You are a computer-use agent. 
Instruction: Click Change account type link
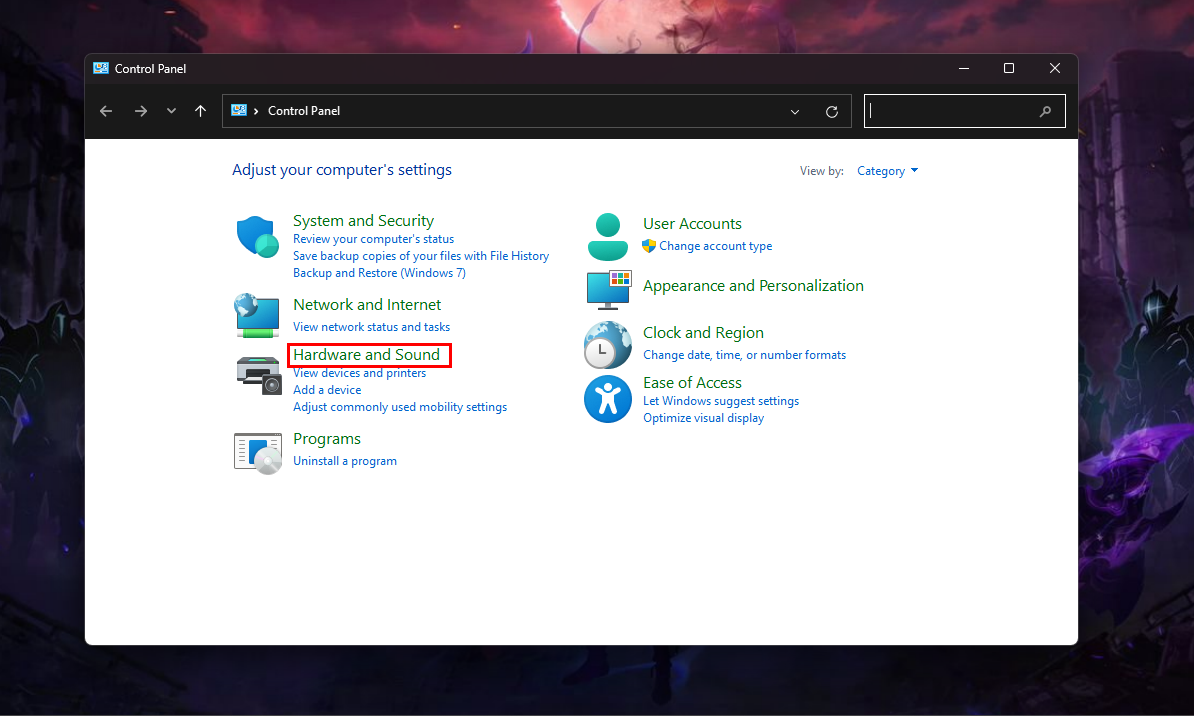pos(715,246)
